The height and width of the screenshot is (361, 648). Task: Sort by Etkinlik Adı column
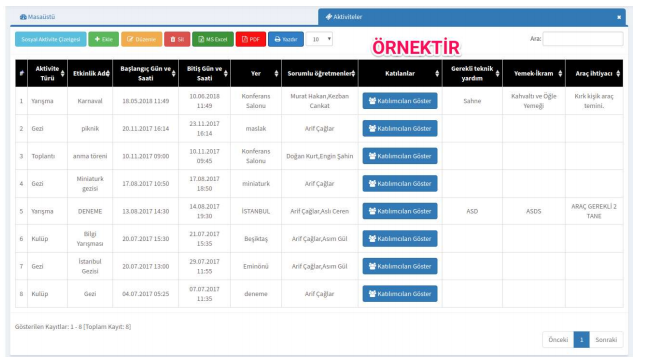click(x=90, y=73)
